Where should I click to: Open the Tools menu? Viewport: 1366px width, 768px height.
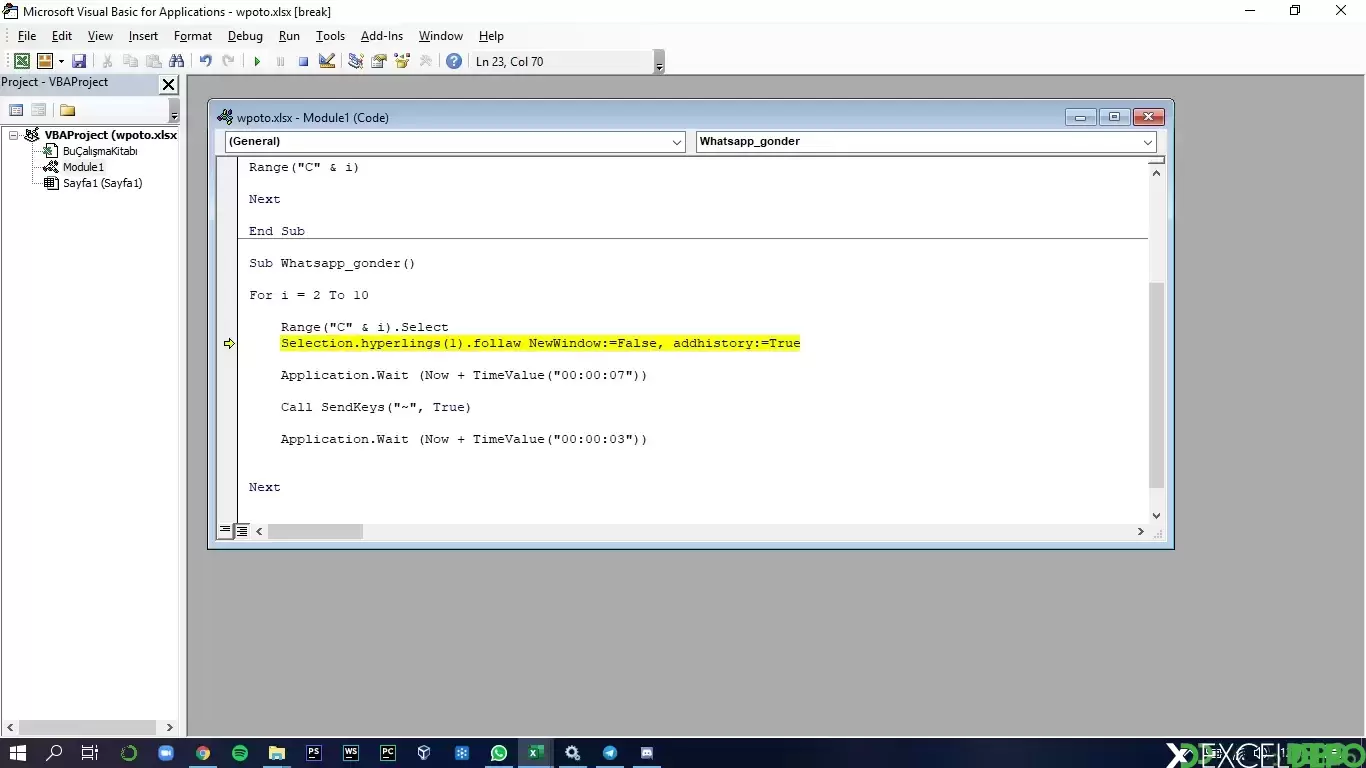point(330,36)
